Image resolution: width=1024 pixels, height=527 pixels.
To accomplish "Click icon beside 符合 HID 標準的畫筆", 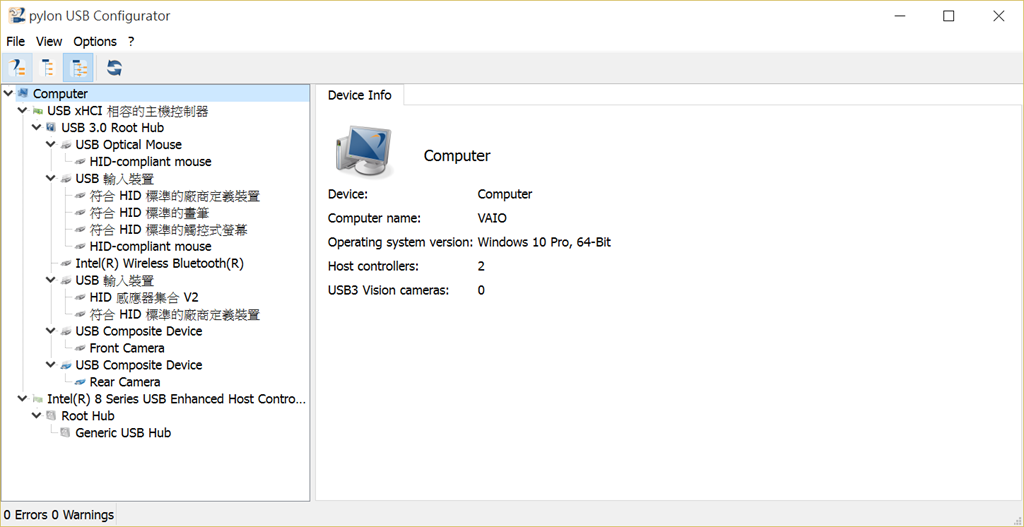I will [x=80, y=213].
